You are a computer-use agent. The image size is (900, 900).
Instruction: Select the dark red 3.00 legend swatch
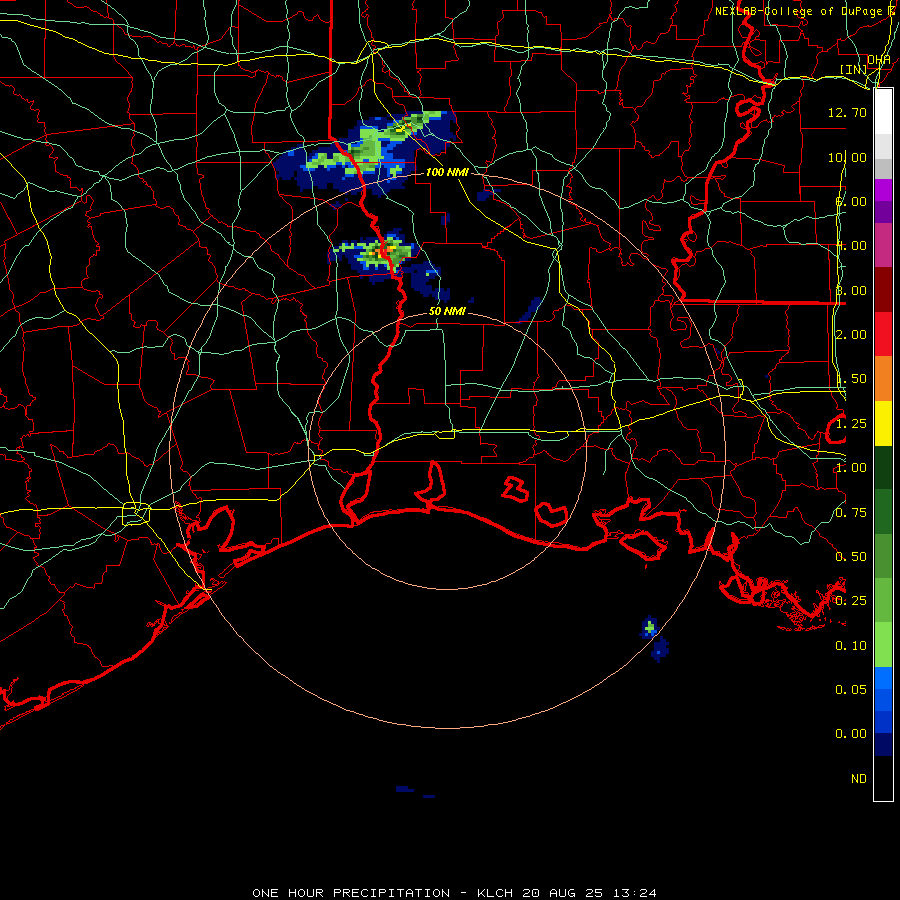pyautogui.click(x=883, y=290)
